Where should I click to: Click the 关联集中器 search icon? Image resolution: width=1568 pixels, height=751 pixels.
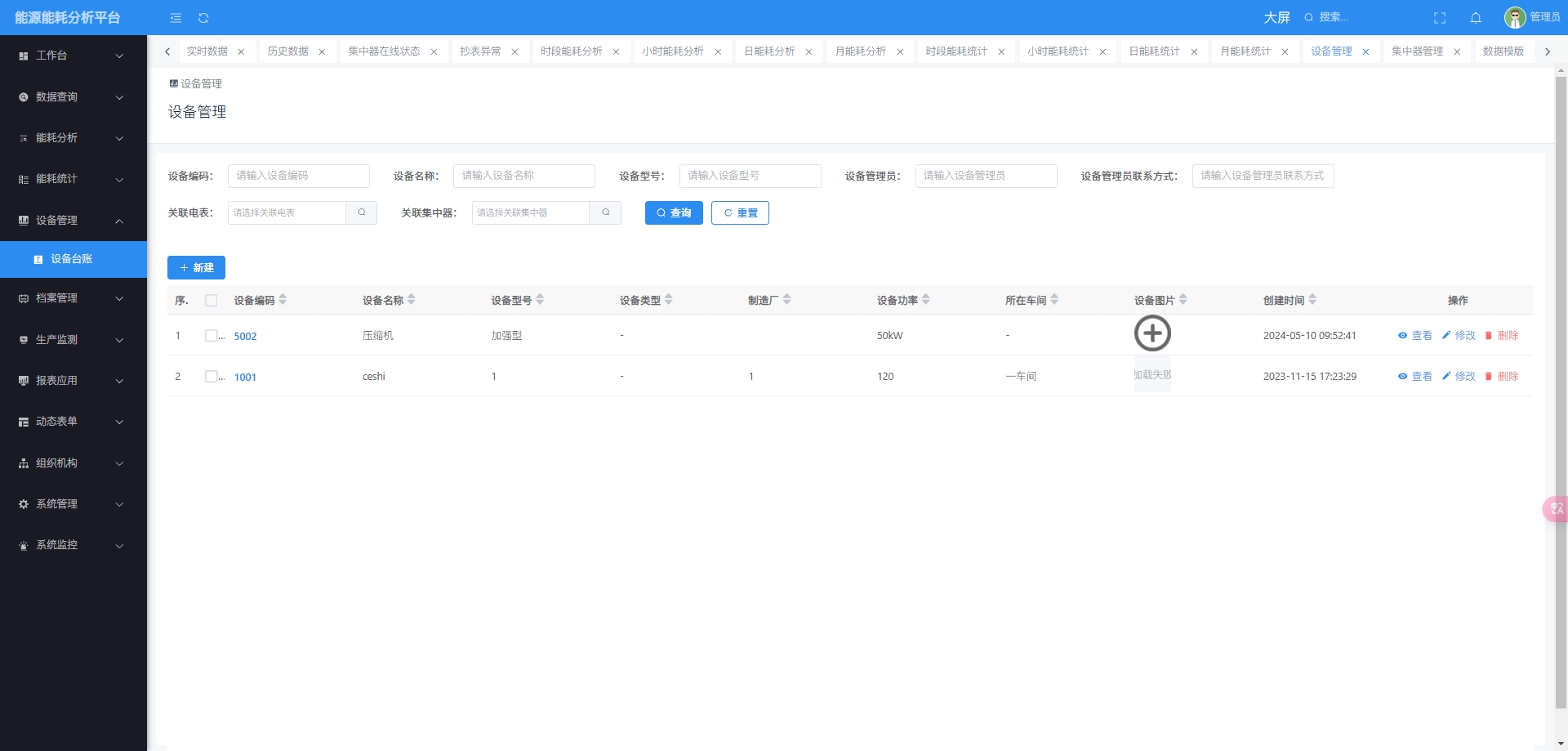click(605, 212)
